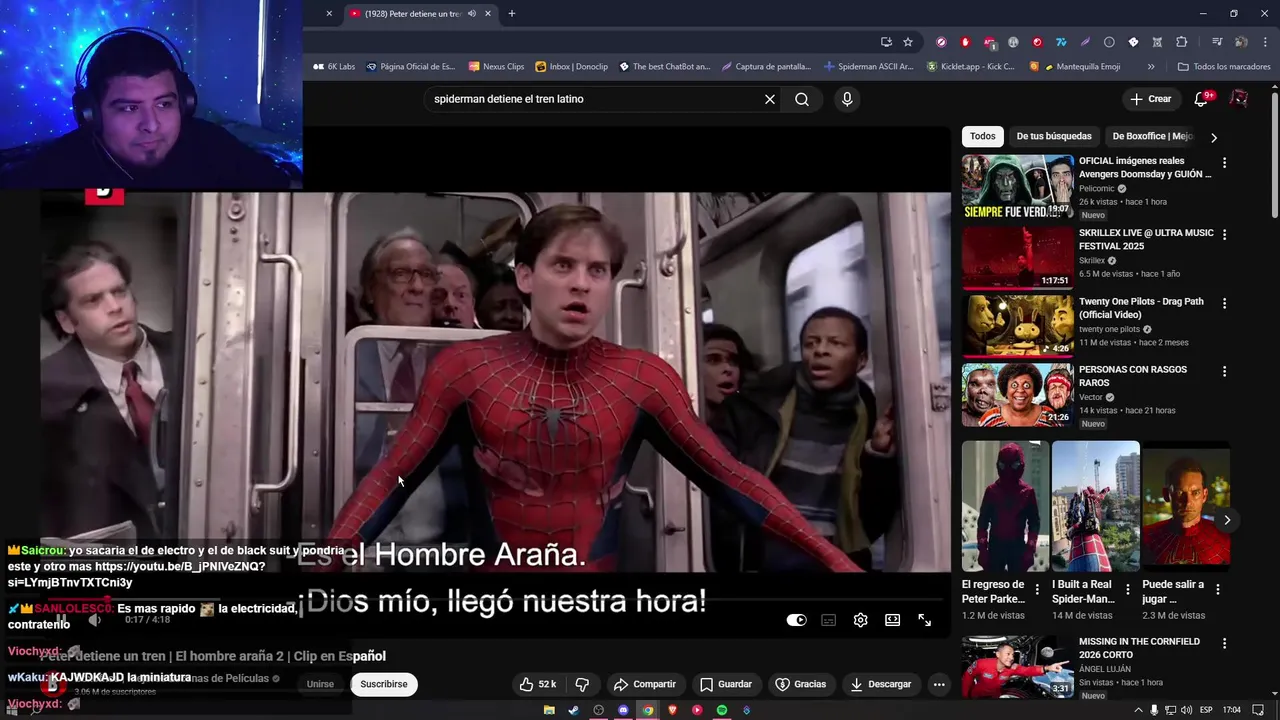Viewport: 1280px width, 720px height.
Task: Click the Unirse button
Action: 320,684
